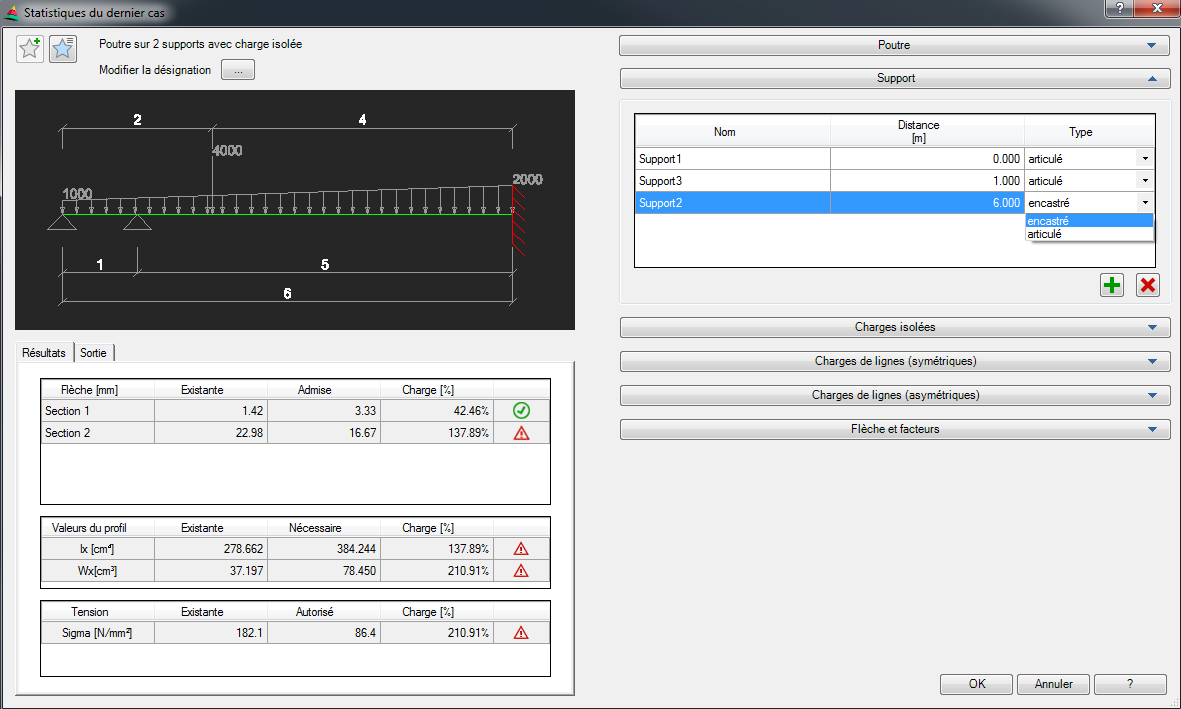Select the Résultats tab
1181x709 pixels.
pyautogui.click(x=44, y=353)
